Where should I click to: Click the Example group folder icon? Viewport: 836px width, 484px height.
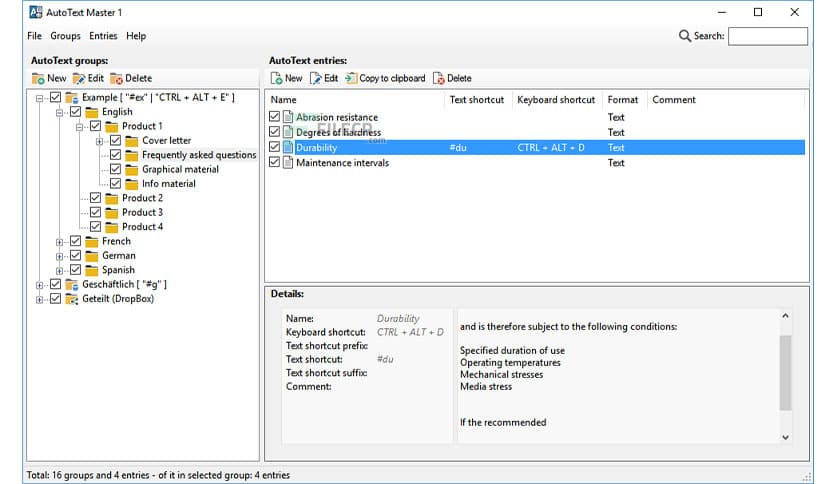coord(71,98)
